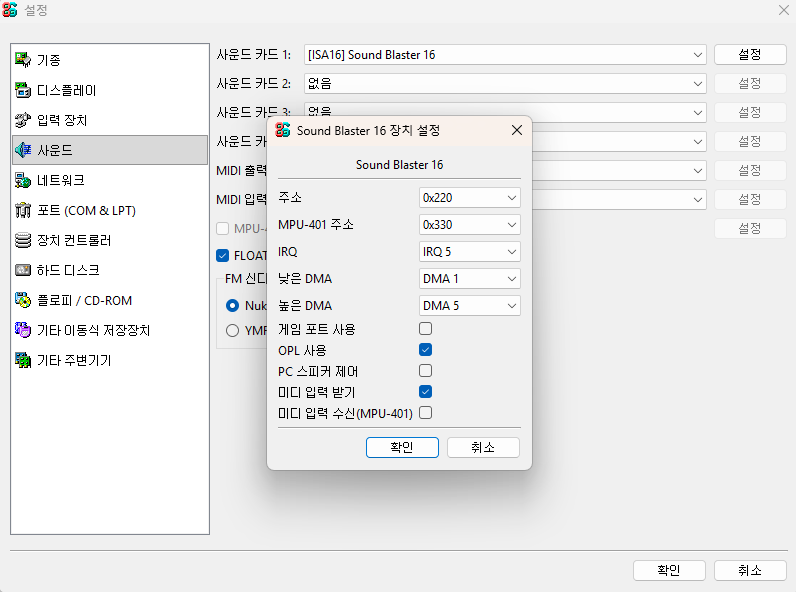Viewport: 796px width, 592px height.
Task: Click the 포트 (COM & LPT) icon
Action: click(23, 210)
